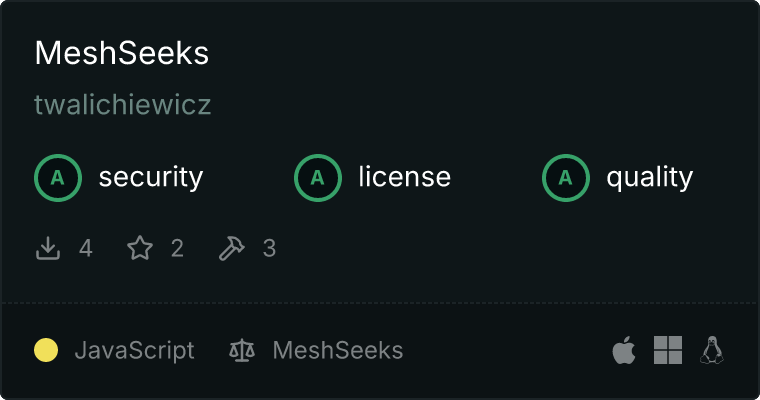760x400 pixels.
Task: Click the yellow JavaScript language dot
Action: pos(46,350)
